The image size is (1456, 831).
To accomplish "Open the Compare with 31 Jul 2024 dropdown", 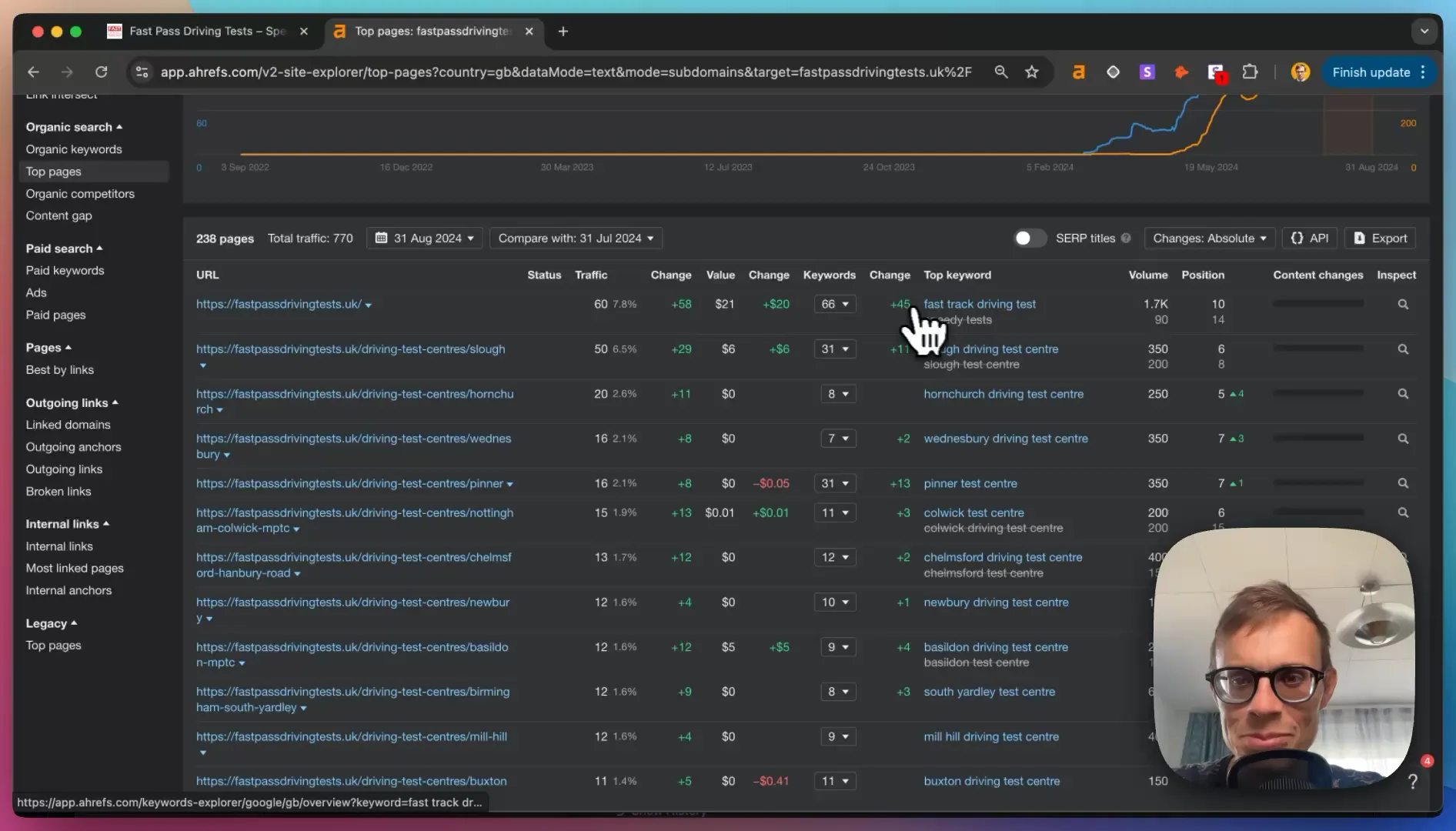I will click(576, 239).
